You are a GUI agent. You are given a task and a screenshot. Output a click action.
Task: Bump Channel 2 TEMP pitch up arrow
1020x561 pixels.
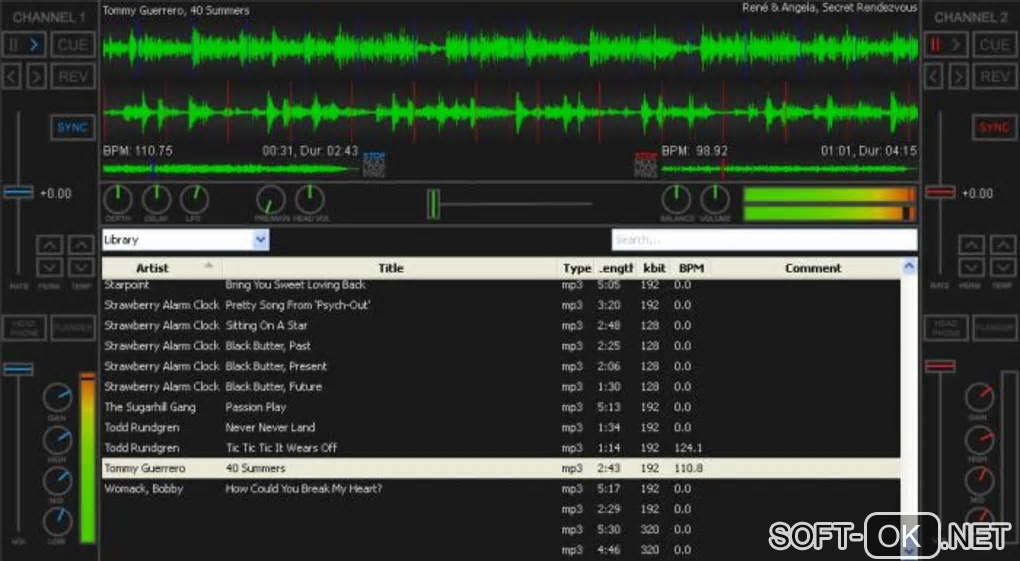pos(1003,245)
